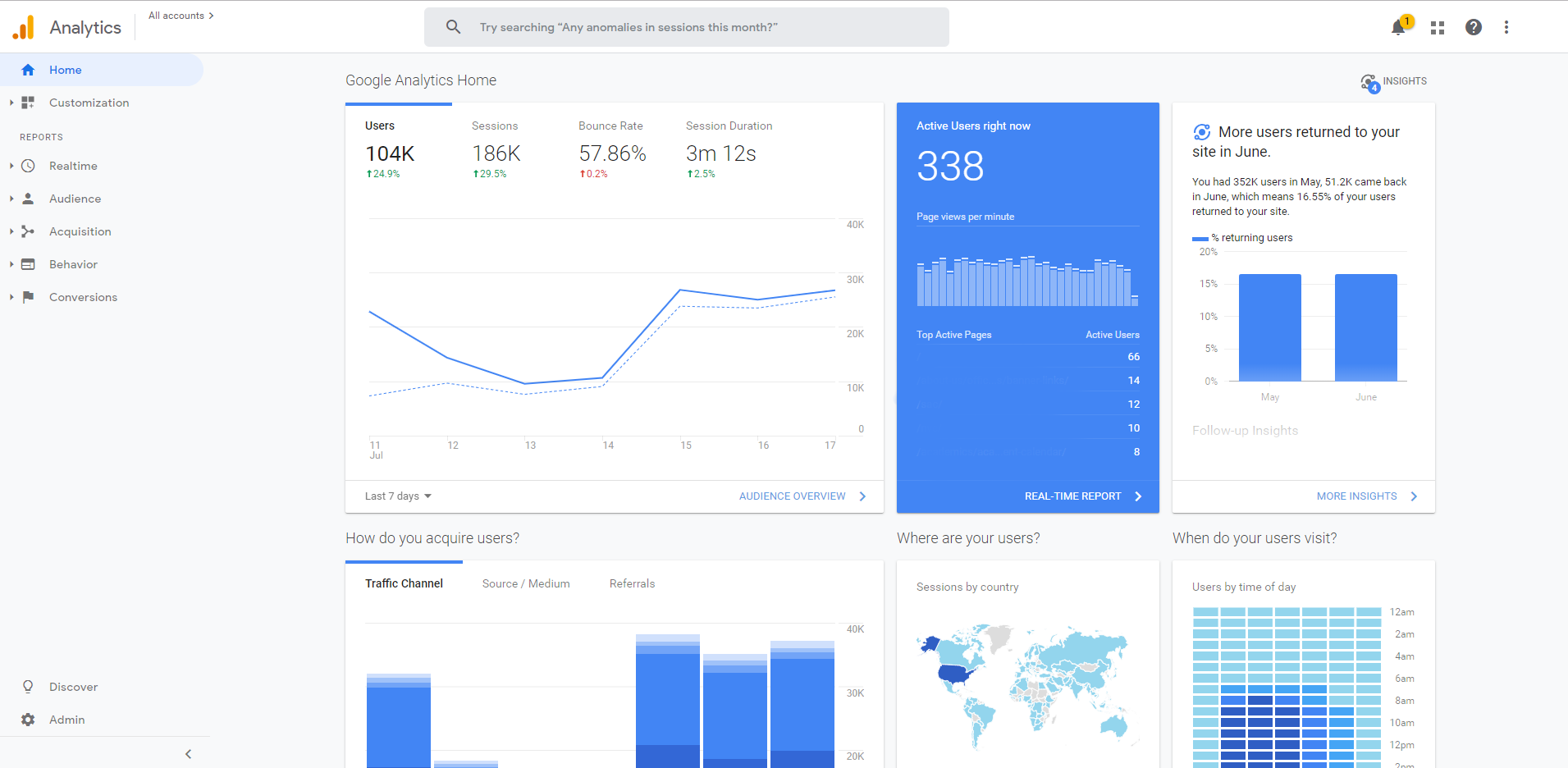1568x768 pixels.
Task: Click the Discover lightbulb icon
Action: [28, 687]
